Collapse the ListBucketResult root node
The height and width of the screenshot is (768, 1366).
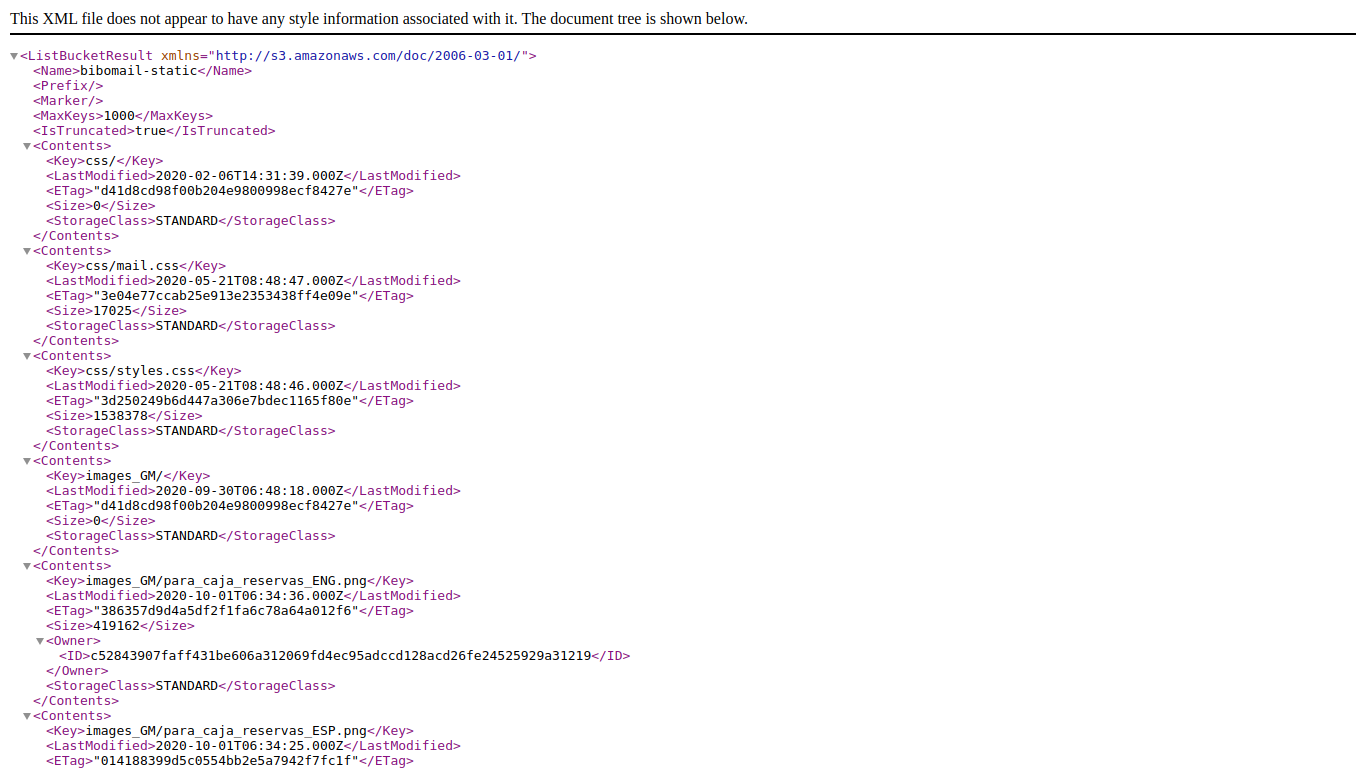[14, 56]
